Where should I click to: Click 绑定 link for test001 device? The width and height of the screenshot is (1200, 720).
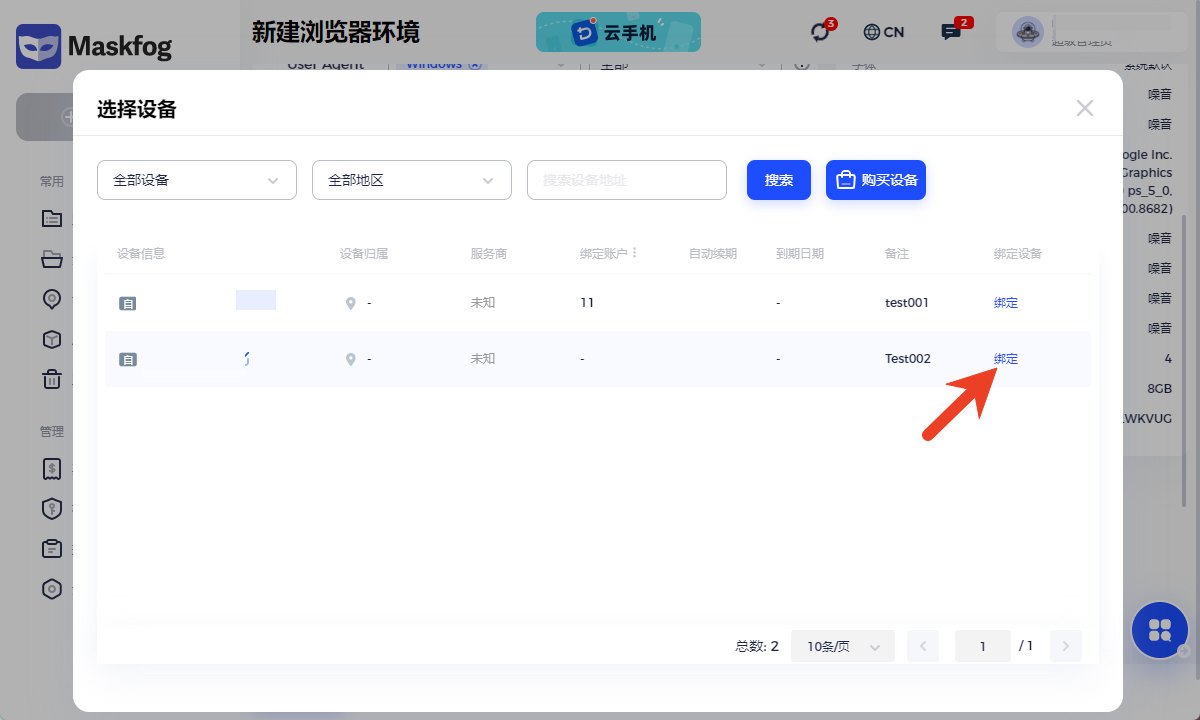[1005, 303]
